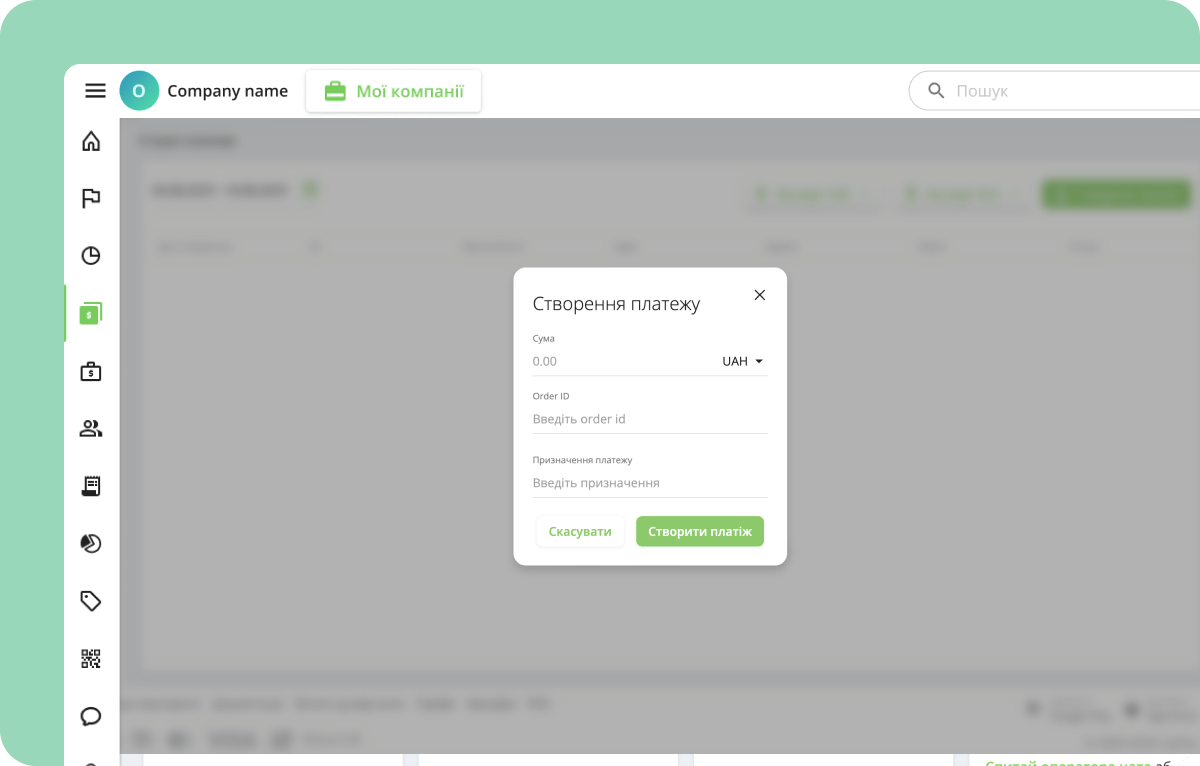This screenshot has width=1200, height=766.
Task: Select the flag icon in the sidebar
Action: click(x=91, y=198)
